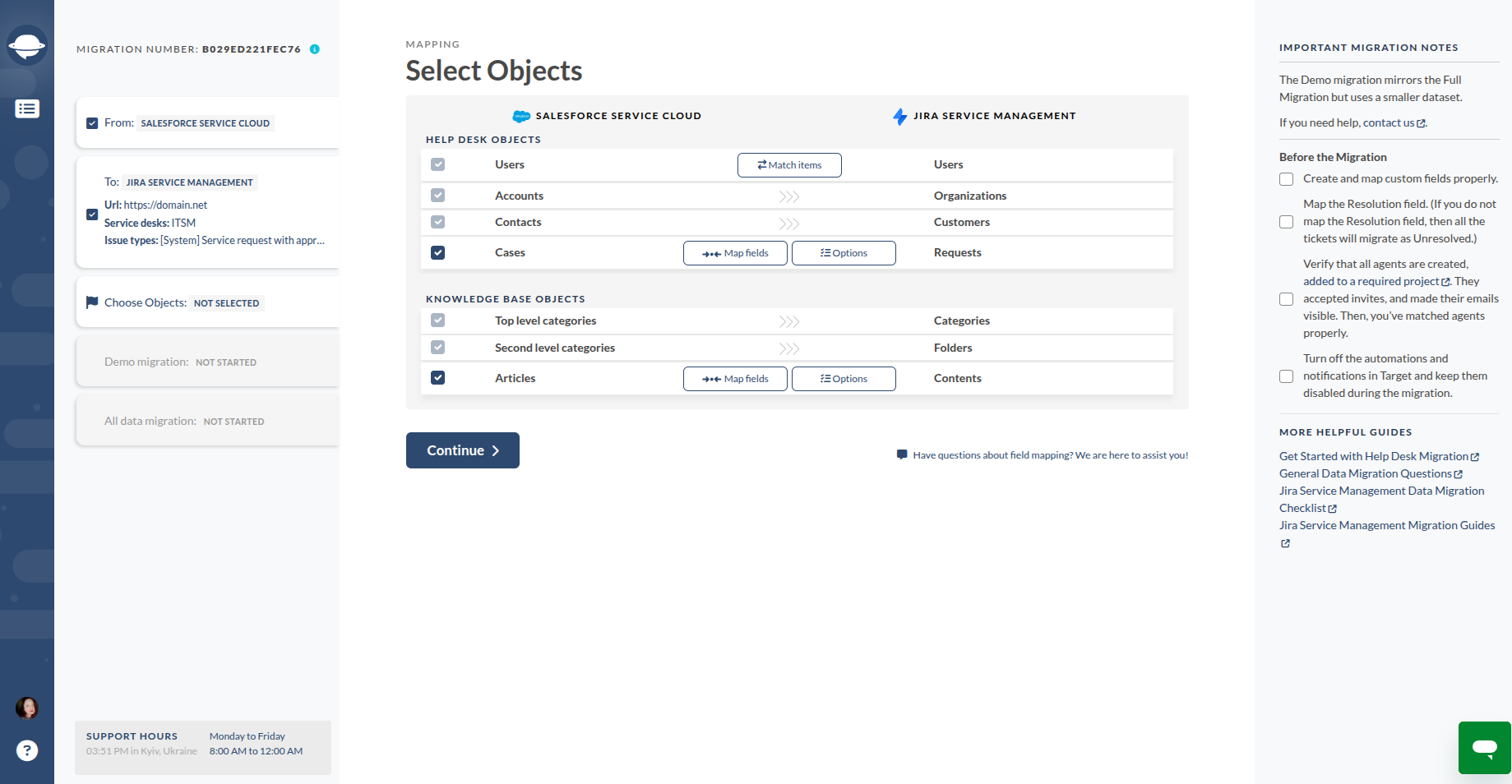Check 'Create and map custom fields properly'

[x=1287, y=179]
